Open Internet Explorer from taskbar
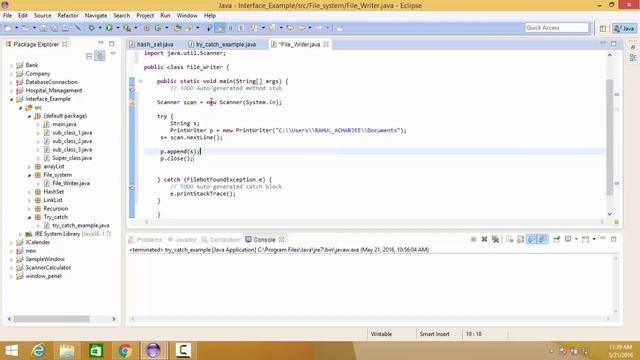Image resolution: width=640 pixels, height=360 pixels. [x=39, y=351]
